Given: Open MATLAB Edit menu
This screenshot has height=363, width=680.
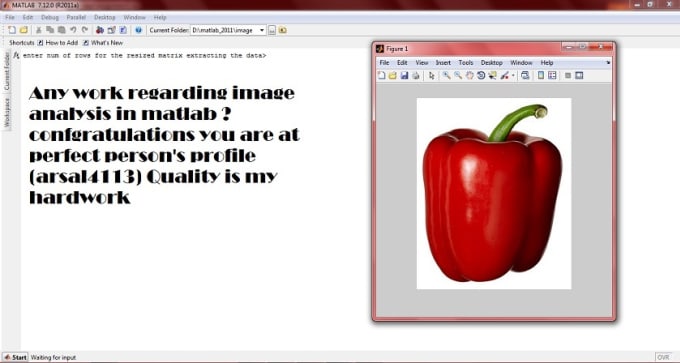Looking at the screenshot, I should 28,17.
